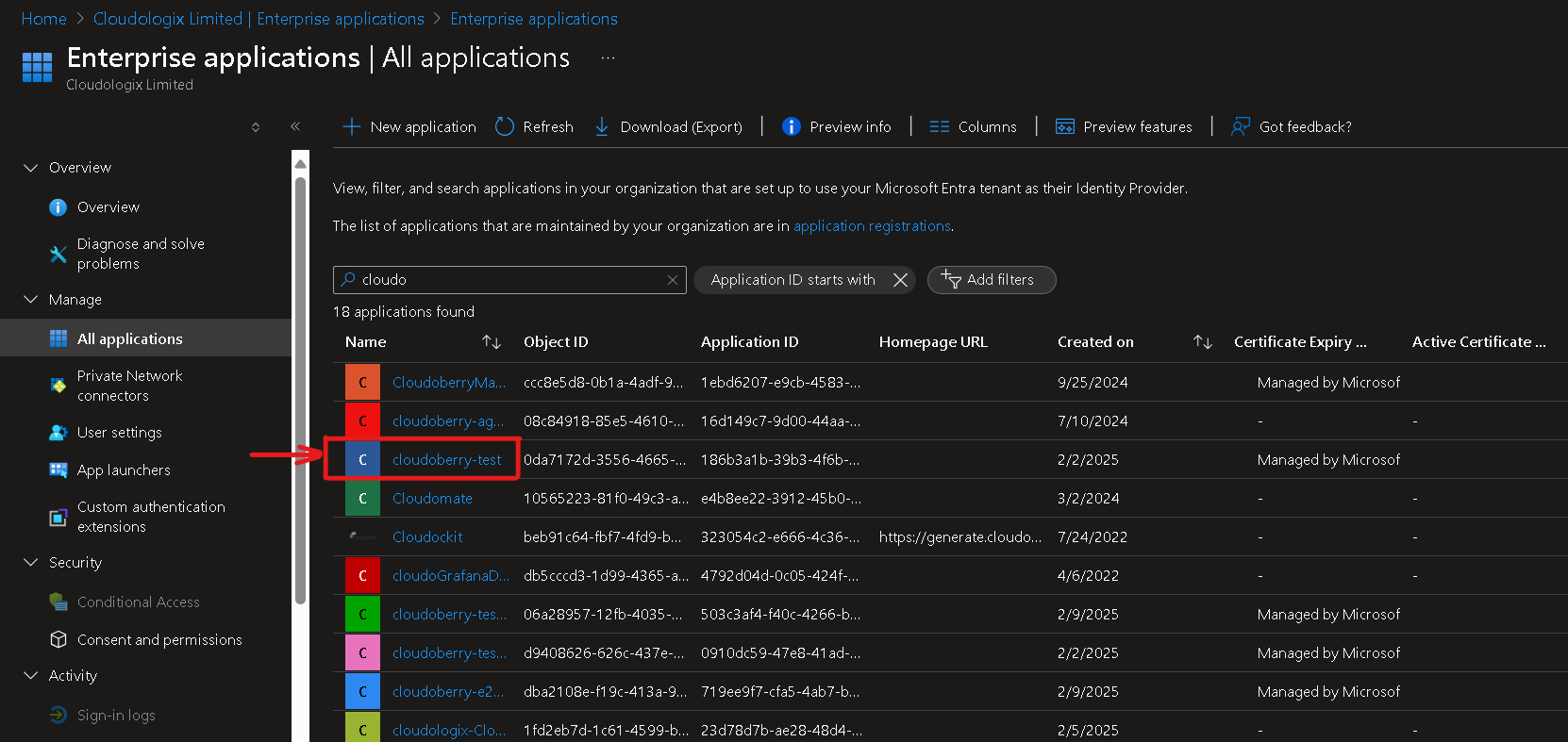Click the Diagnose and solve problems wrench icon

point(58,254)
